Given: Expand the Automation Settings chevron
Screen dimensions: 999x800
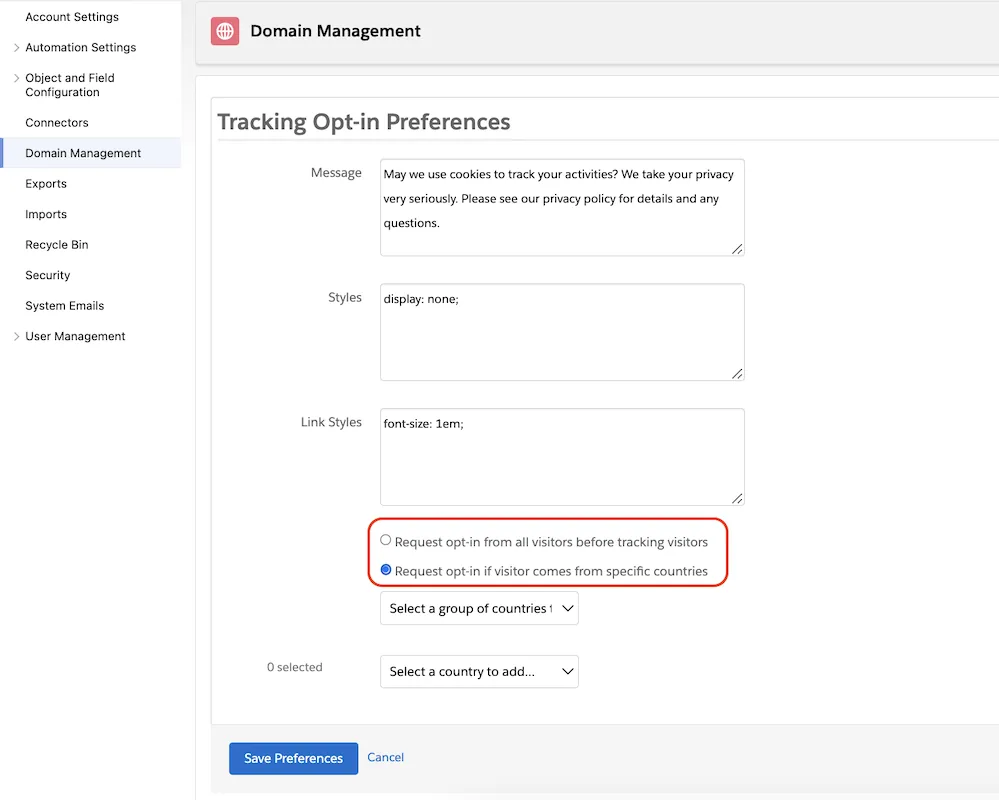Looking at the screenshot, I should pyautogui.click(x=17, y=48).
